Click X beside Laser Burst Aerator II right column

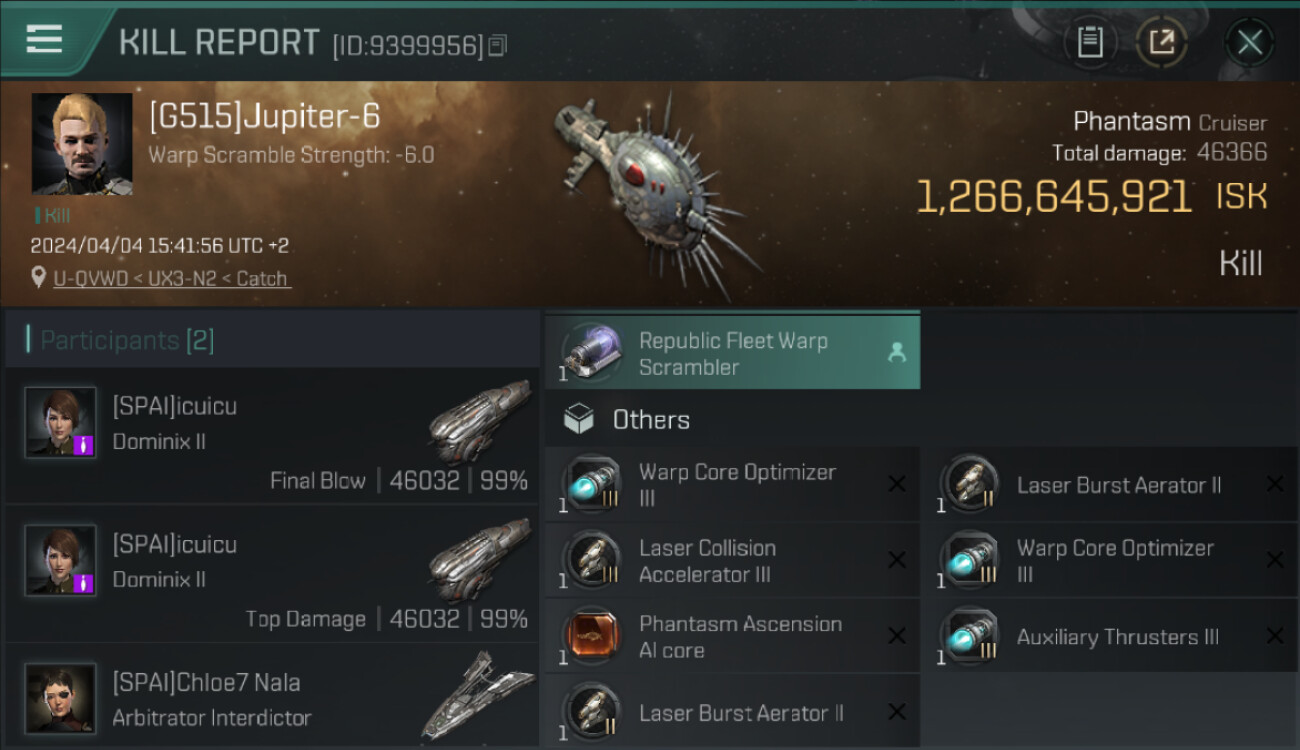click(x=1274, y=484)
